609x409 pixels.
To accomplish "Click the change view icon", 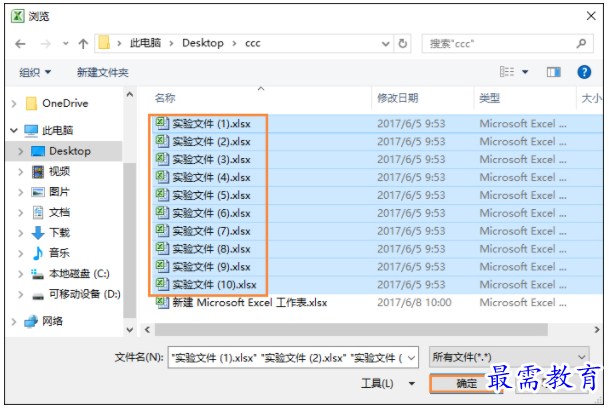I will (507, 72).
